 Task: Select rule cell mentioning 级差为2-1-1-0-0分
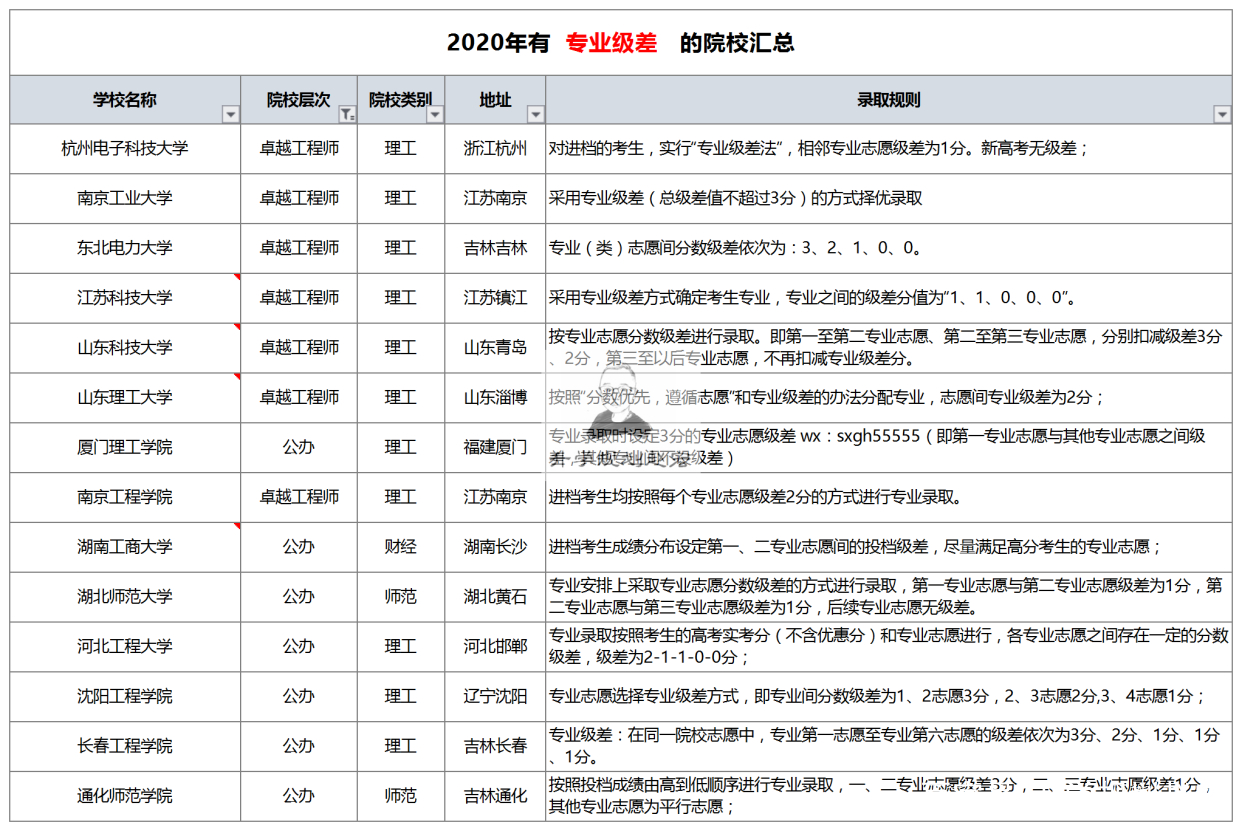pos(889,647)
